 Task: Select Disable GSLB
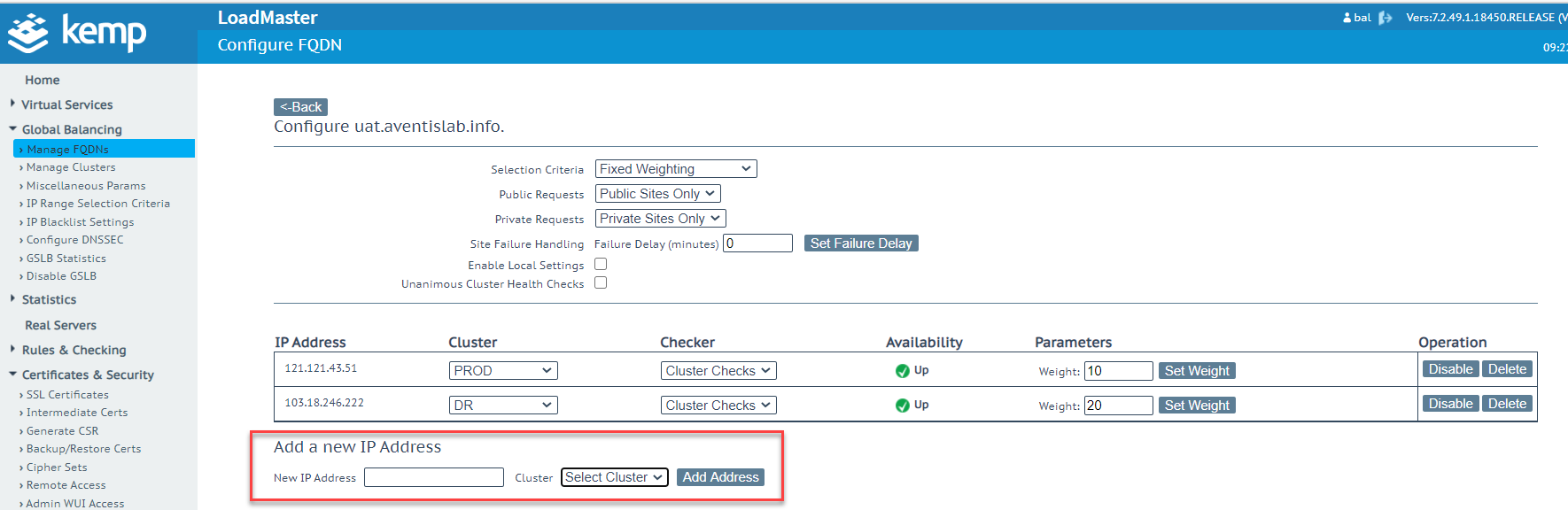(x=61, y=276)
